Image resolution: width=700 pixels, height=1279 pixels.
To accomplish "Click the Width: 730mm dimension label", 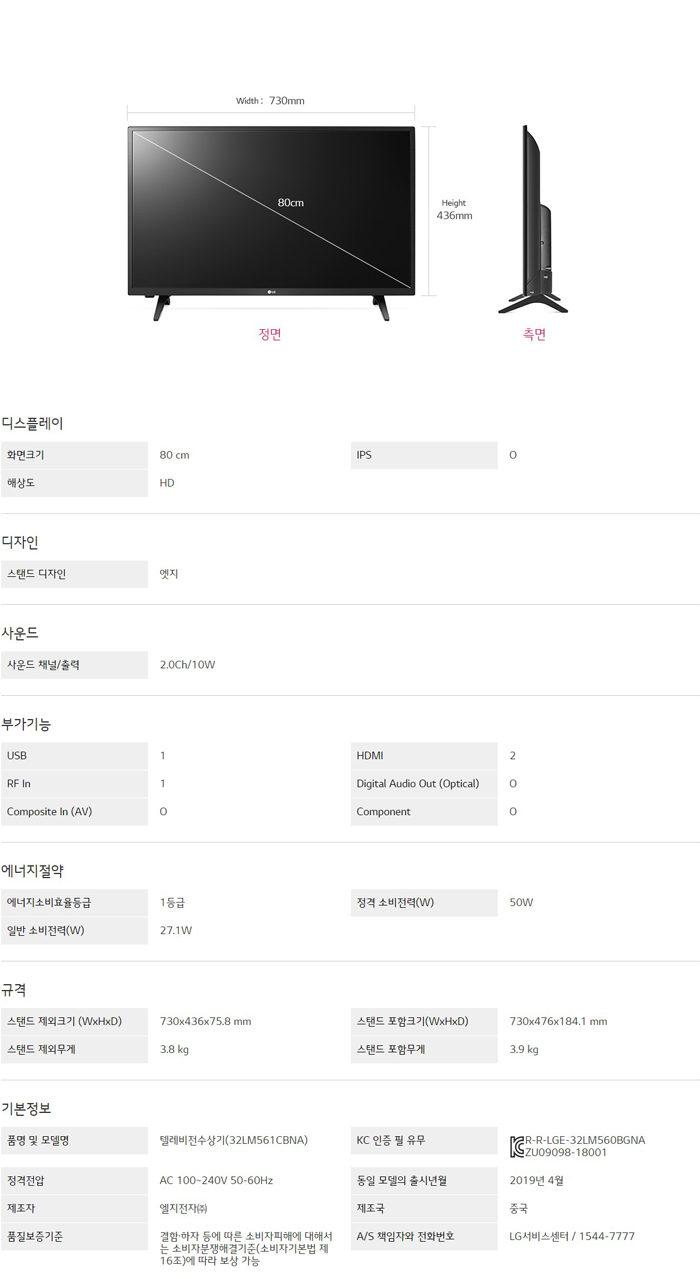I will coord(270,101).
